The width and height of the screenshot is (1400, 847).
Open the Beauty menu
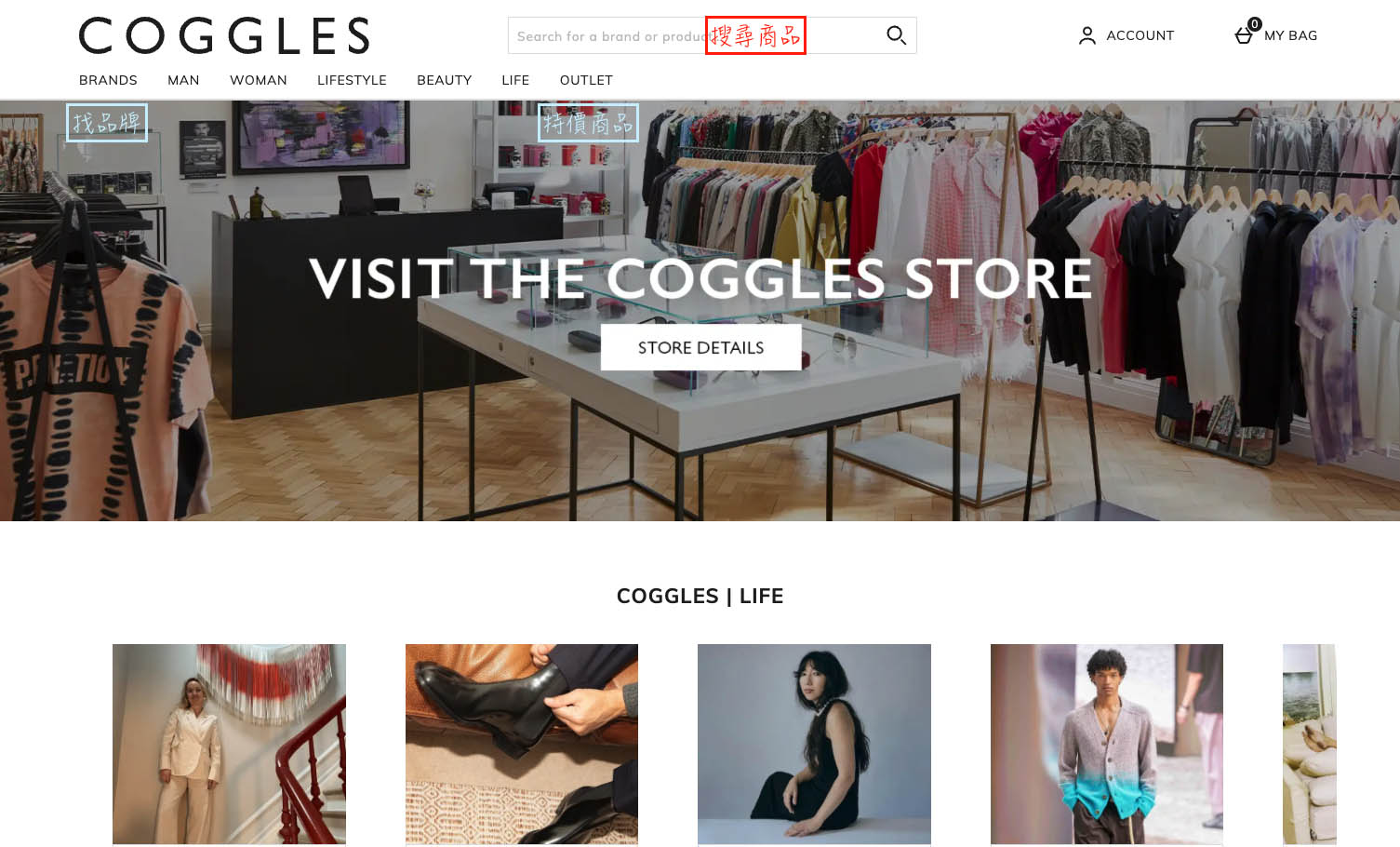point(444,80)
